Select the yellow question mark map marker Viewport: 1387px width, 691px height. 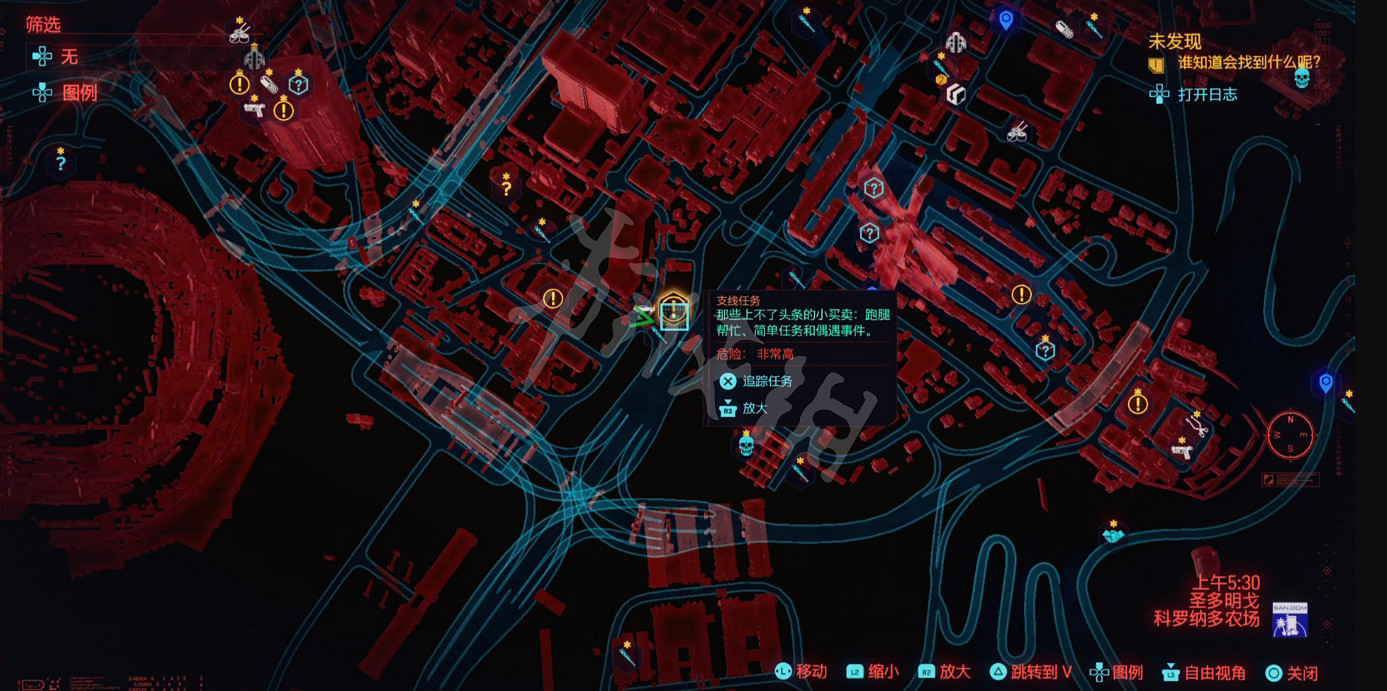(506, 187)
